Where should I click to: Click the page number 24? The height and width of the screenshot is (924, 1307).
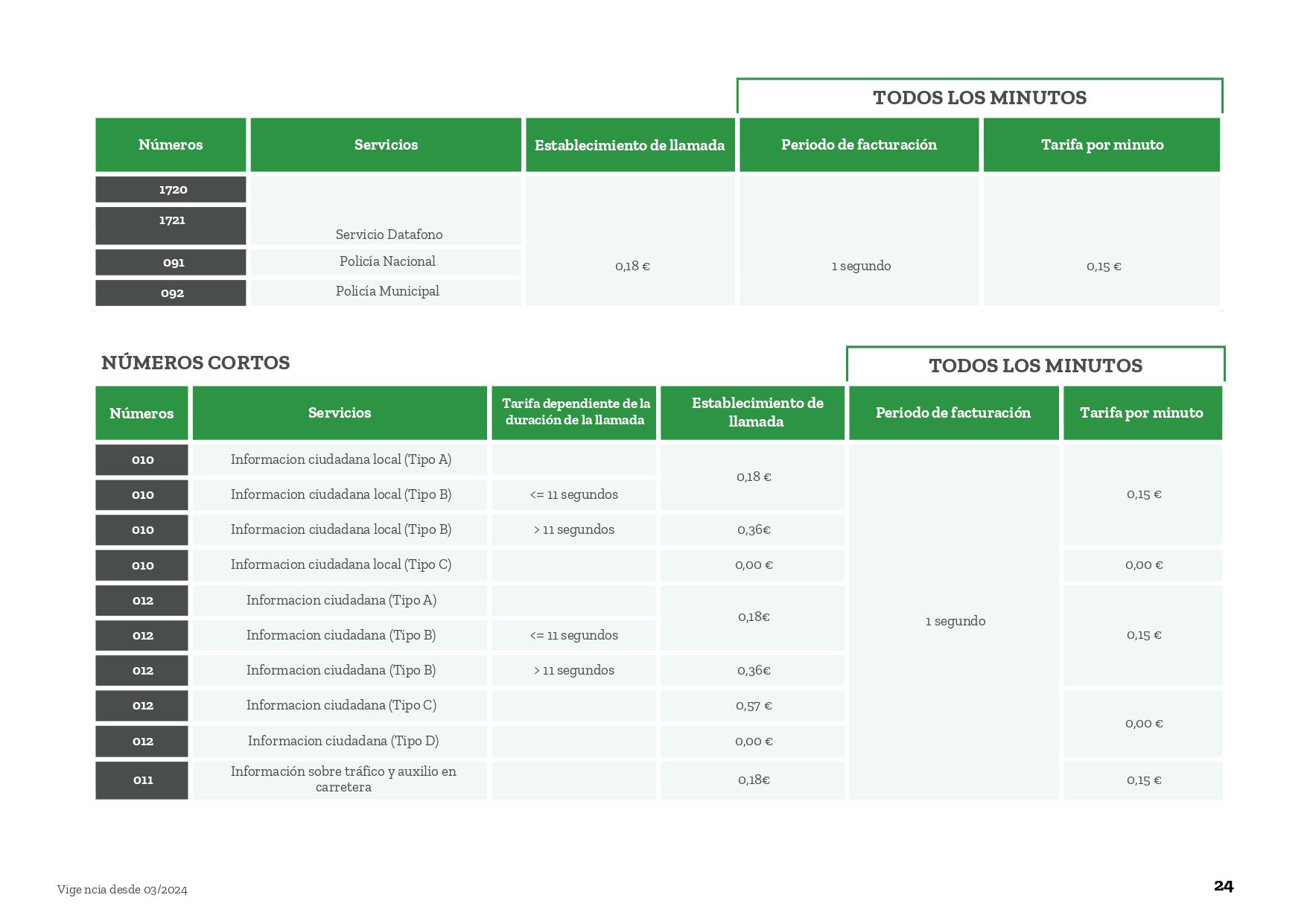[1223, 886]
